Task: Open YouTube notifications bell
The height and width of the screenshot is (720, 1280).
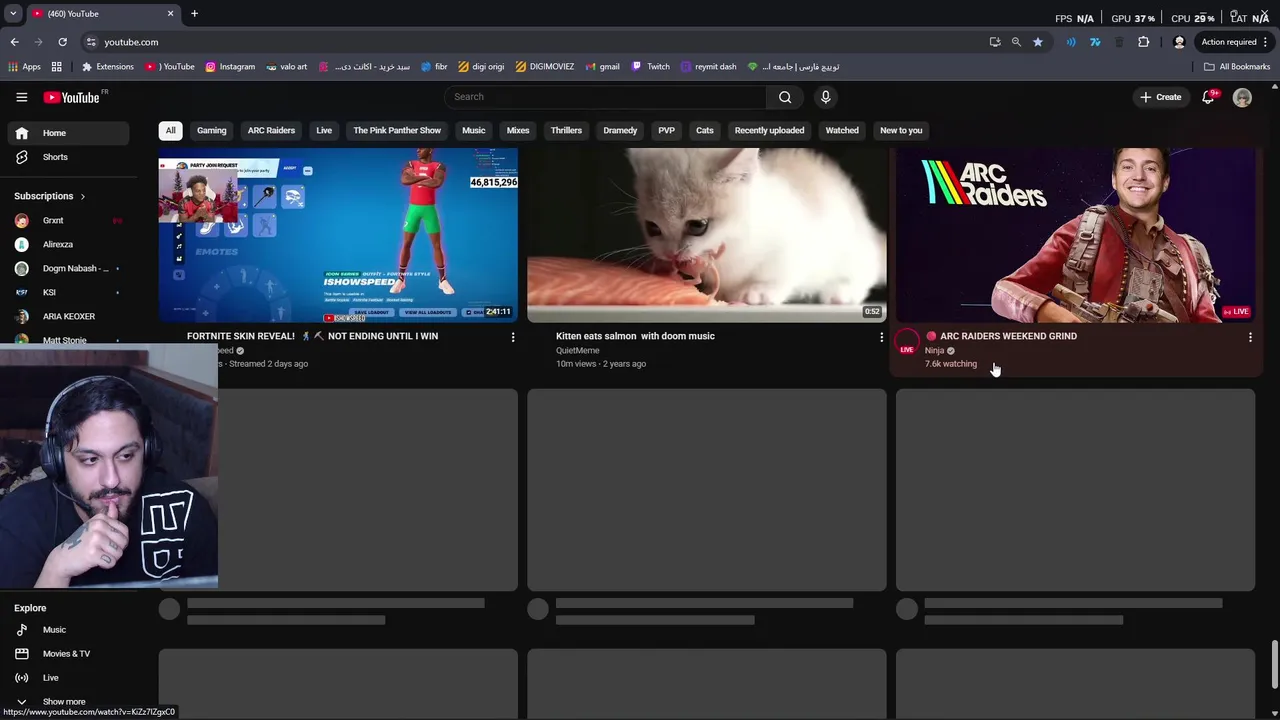Action: [x=1208, y=97]
